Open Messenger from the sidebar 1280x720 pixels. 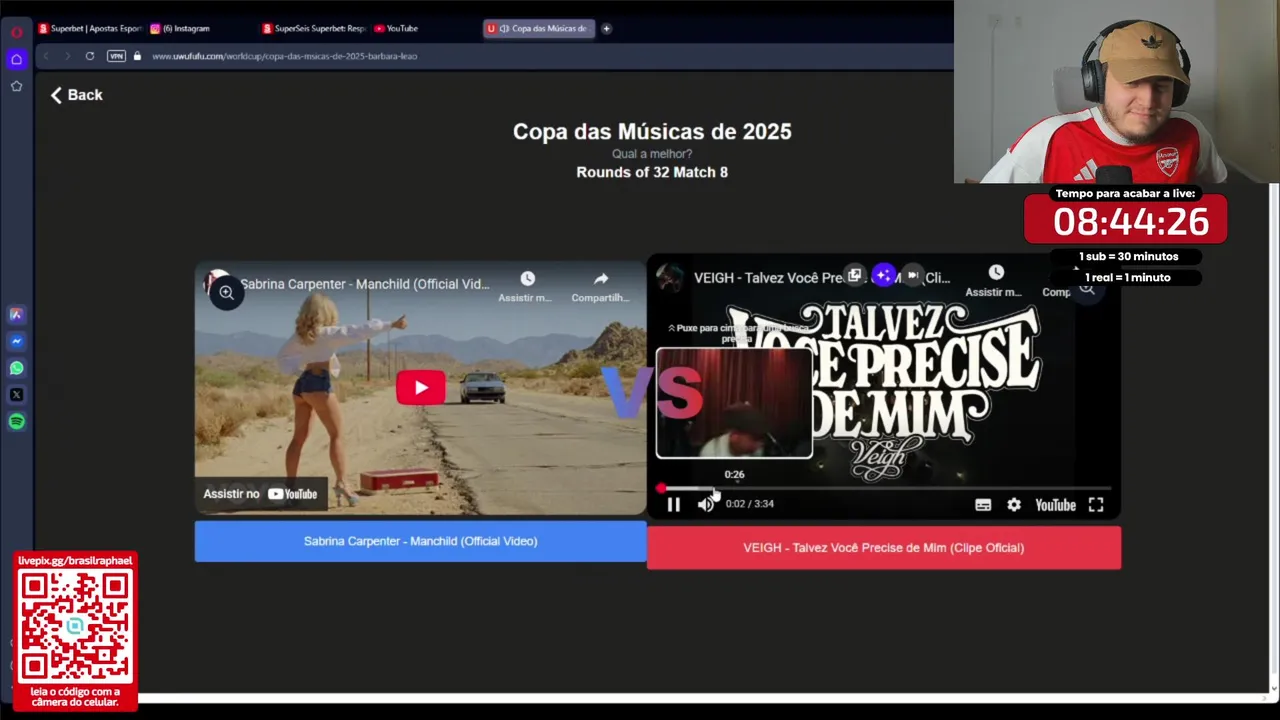16,341
